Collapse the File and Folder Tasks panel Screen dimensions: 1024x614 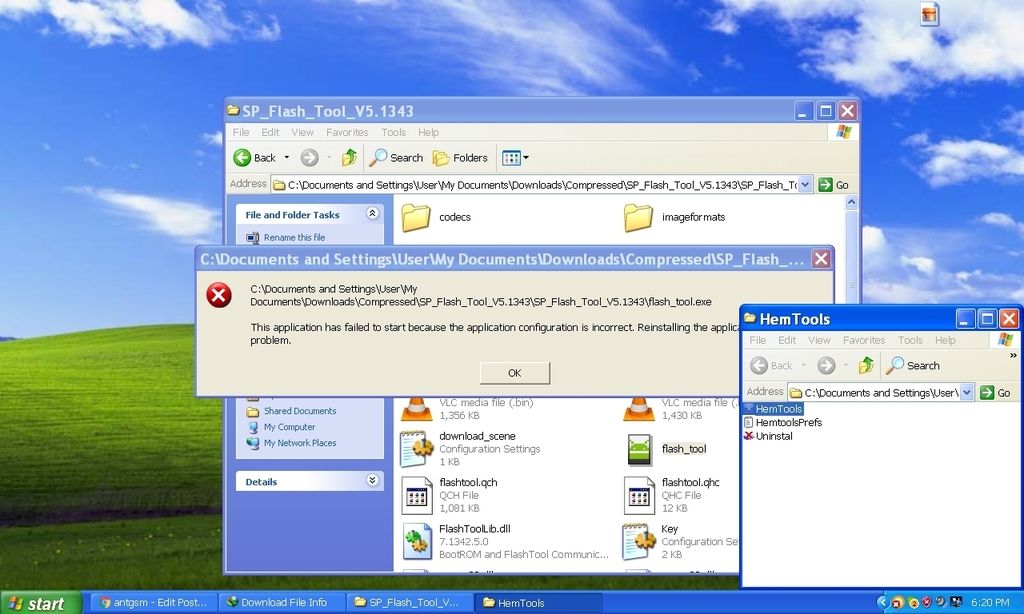(x=372, y=214)
